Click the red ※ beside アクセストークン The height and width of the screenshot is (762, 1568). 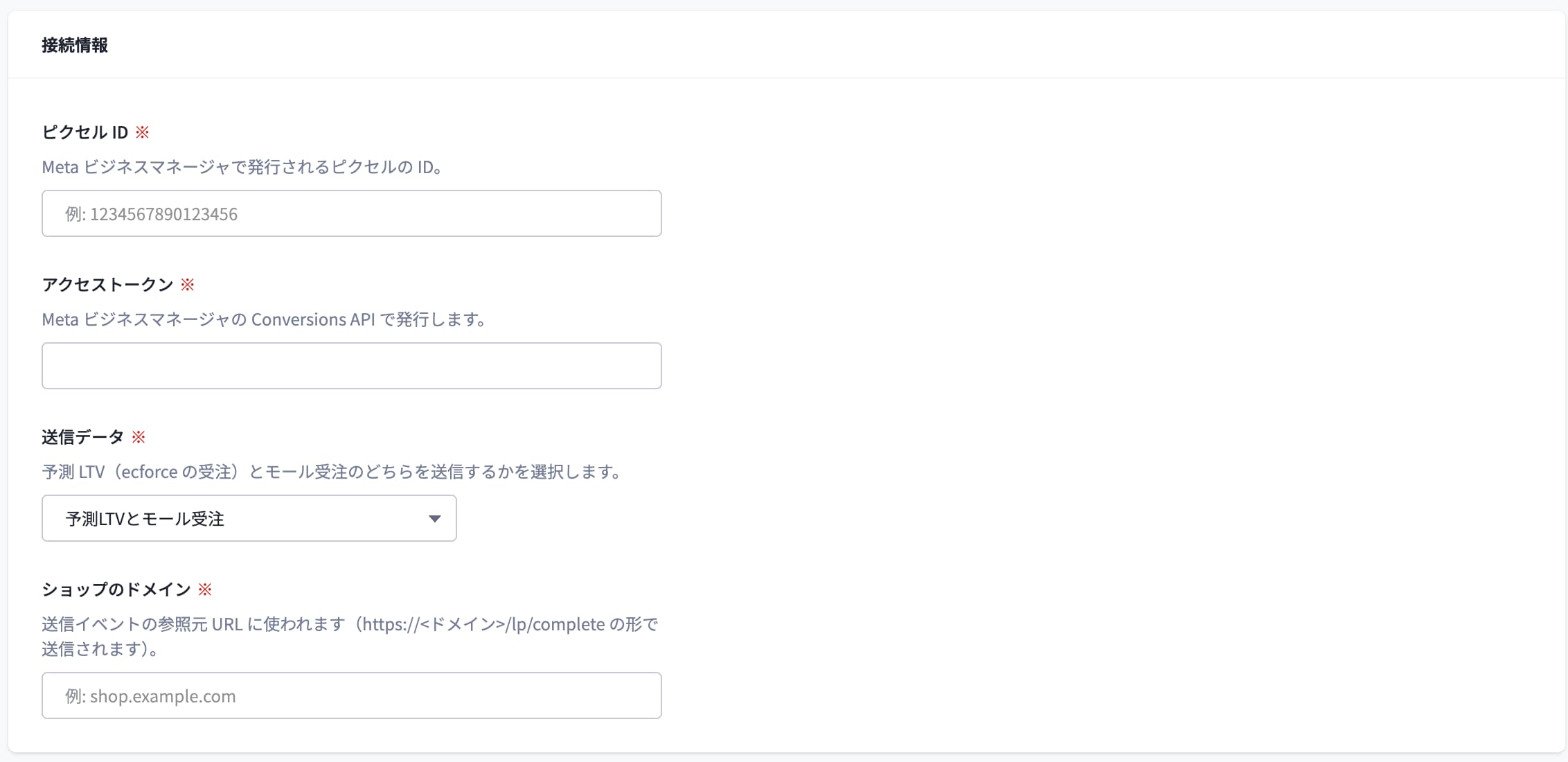pyautogui.click(x=187, y=285)
